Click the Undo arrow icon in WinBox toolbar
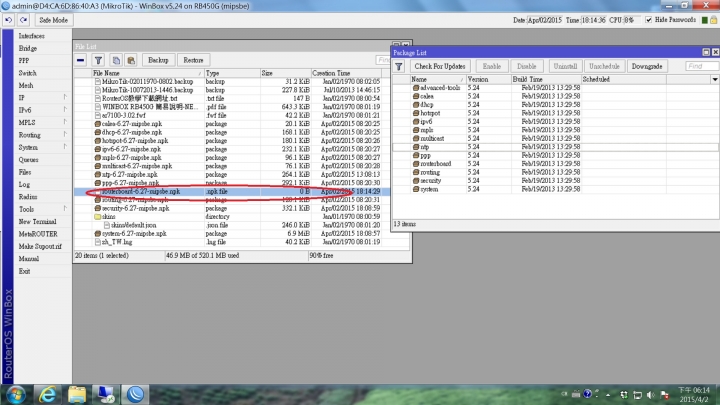The height and width of the screenshot is (405, 720). [8, 20]
